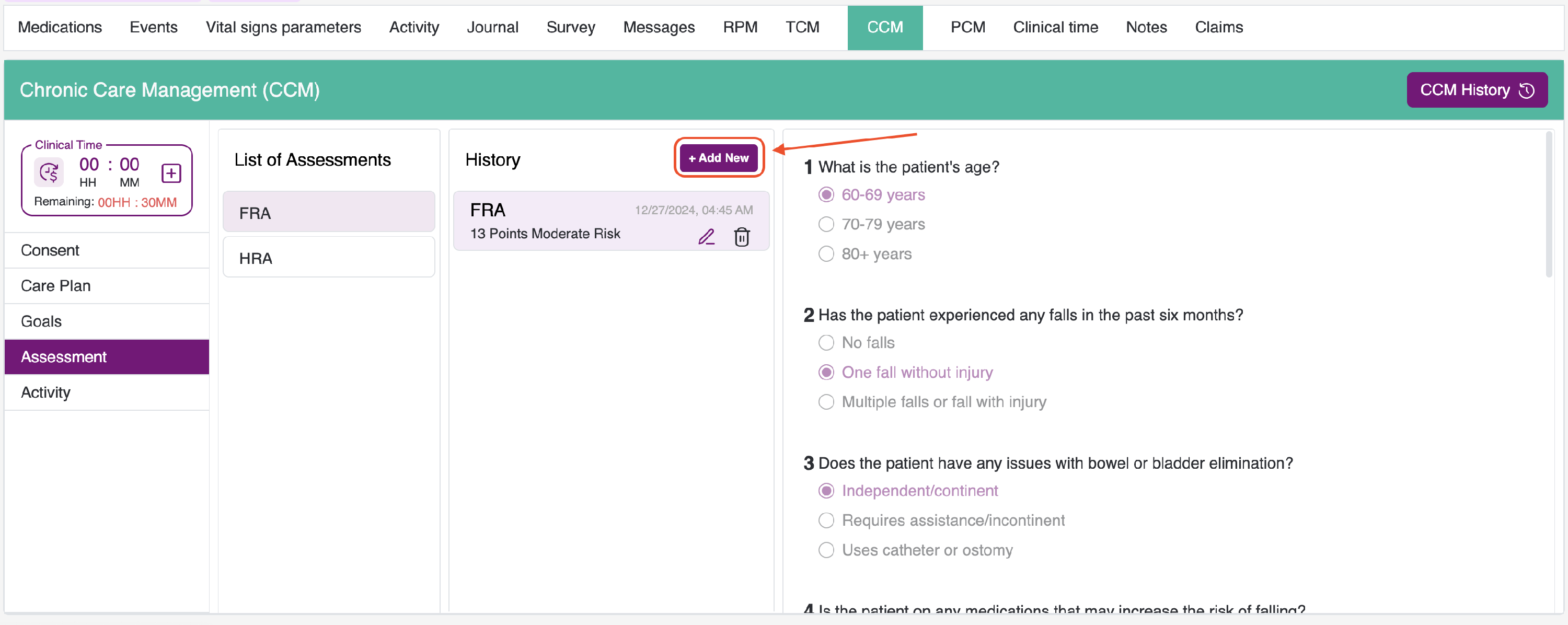Select HRA in assessments list
This screenshot has height=625, width=1568.
tap(329, 258)
